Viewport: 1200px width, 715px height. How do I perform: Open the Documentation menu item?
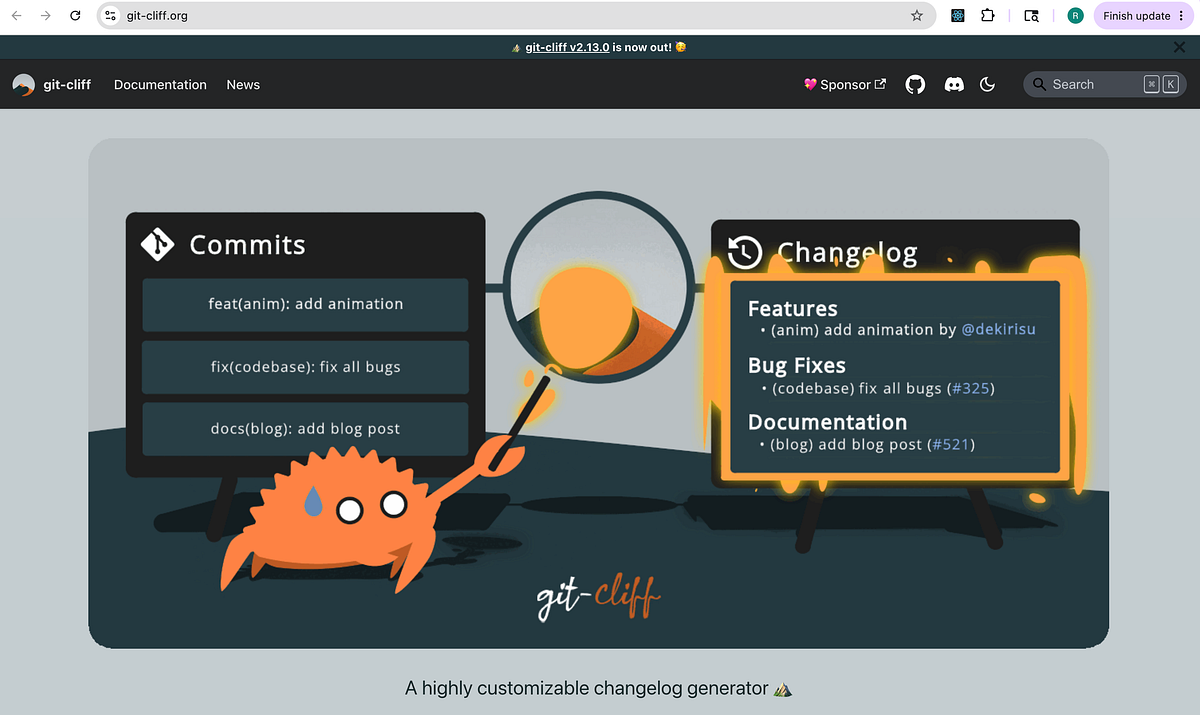(x=160, y=85)
